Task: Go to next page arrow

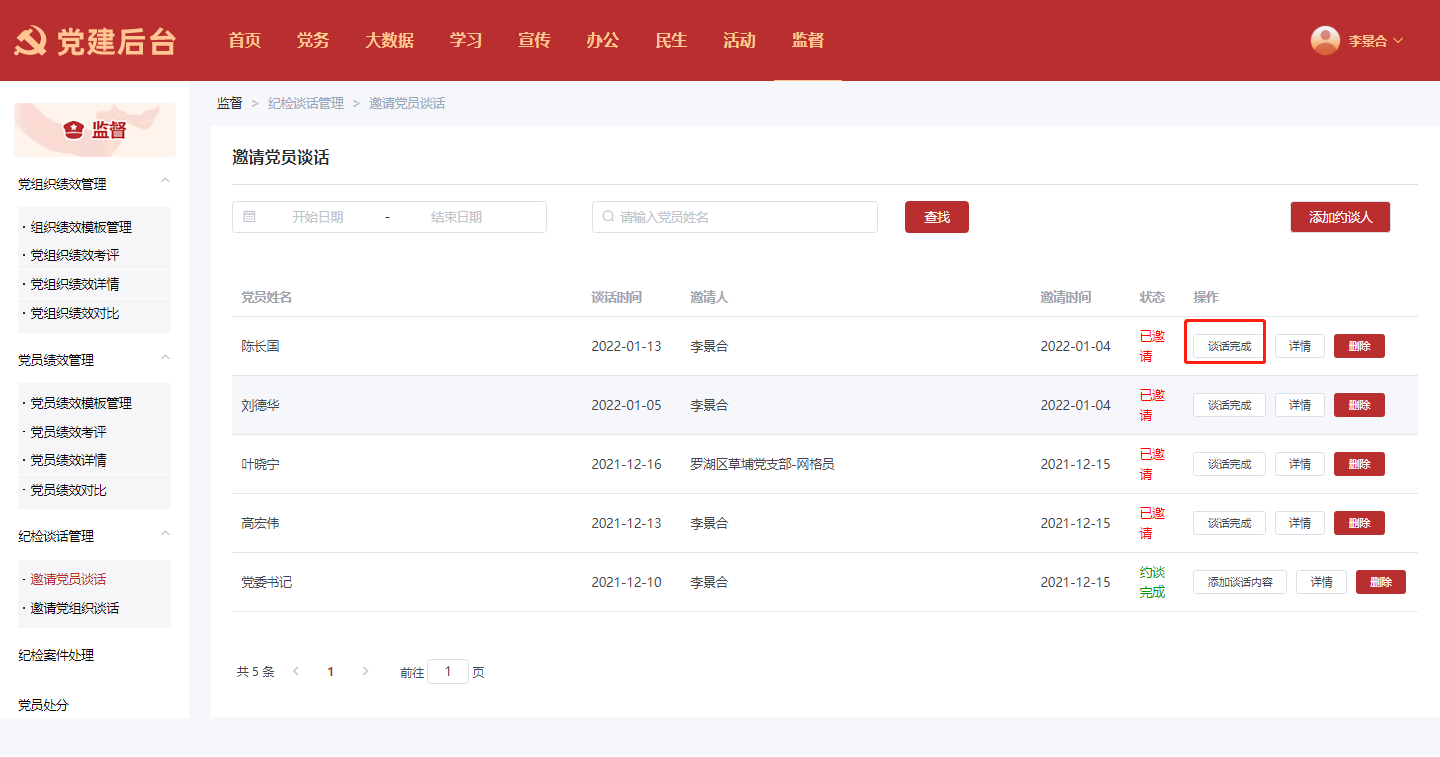Action: click(365, 672)
